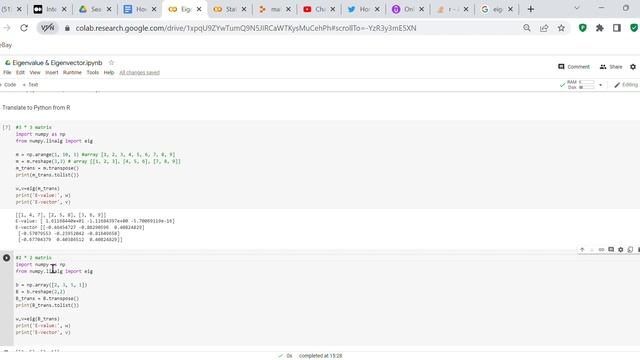Move cell up arrow in cell toolbar
Viewport: 640px width, 360px height.
click(x=582, y=250)
